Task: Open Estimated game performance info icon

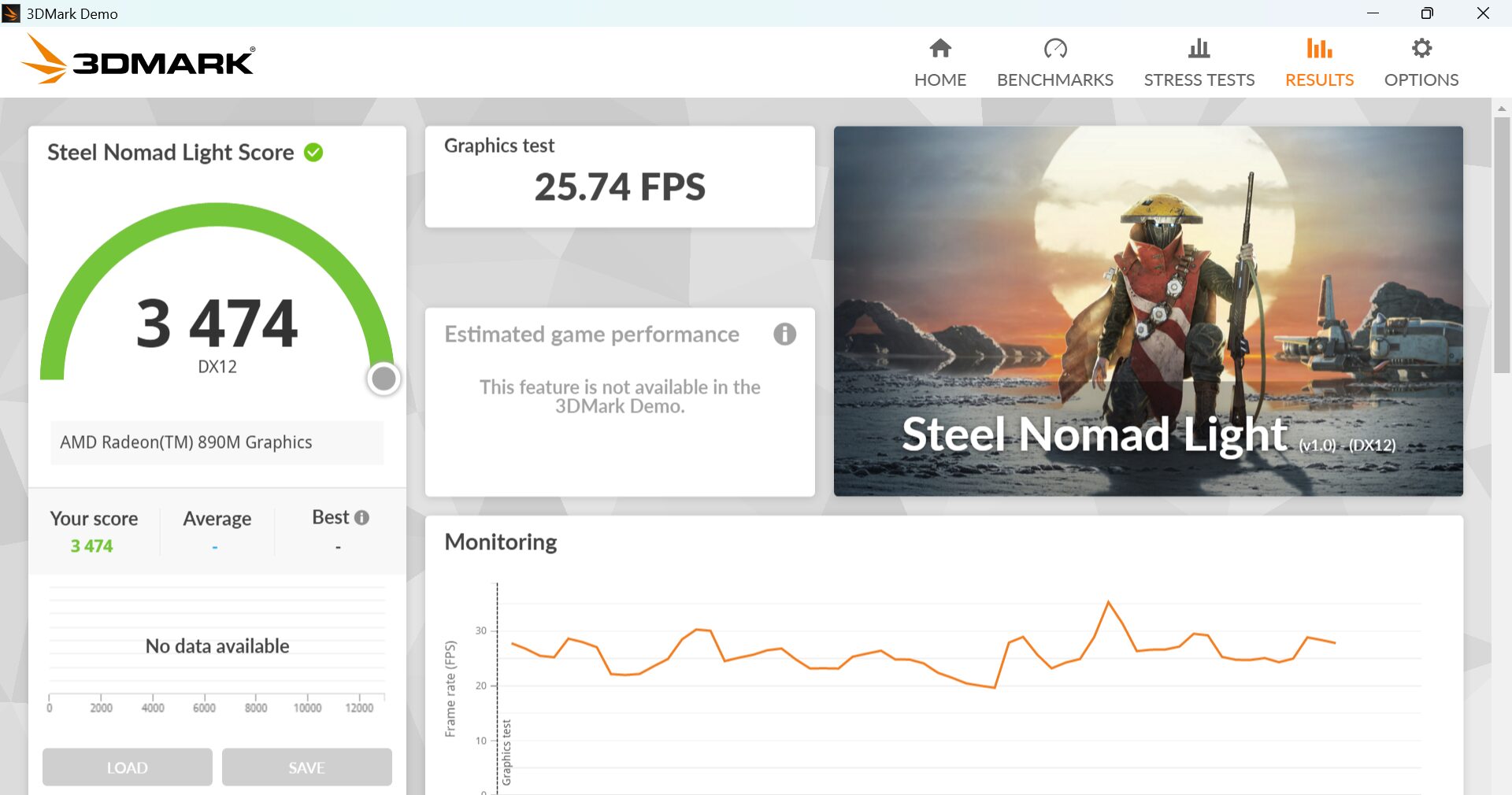Action: click(x=784, y=335)
